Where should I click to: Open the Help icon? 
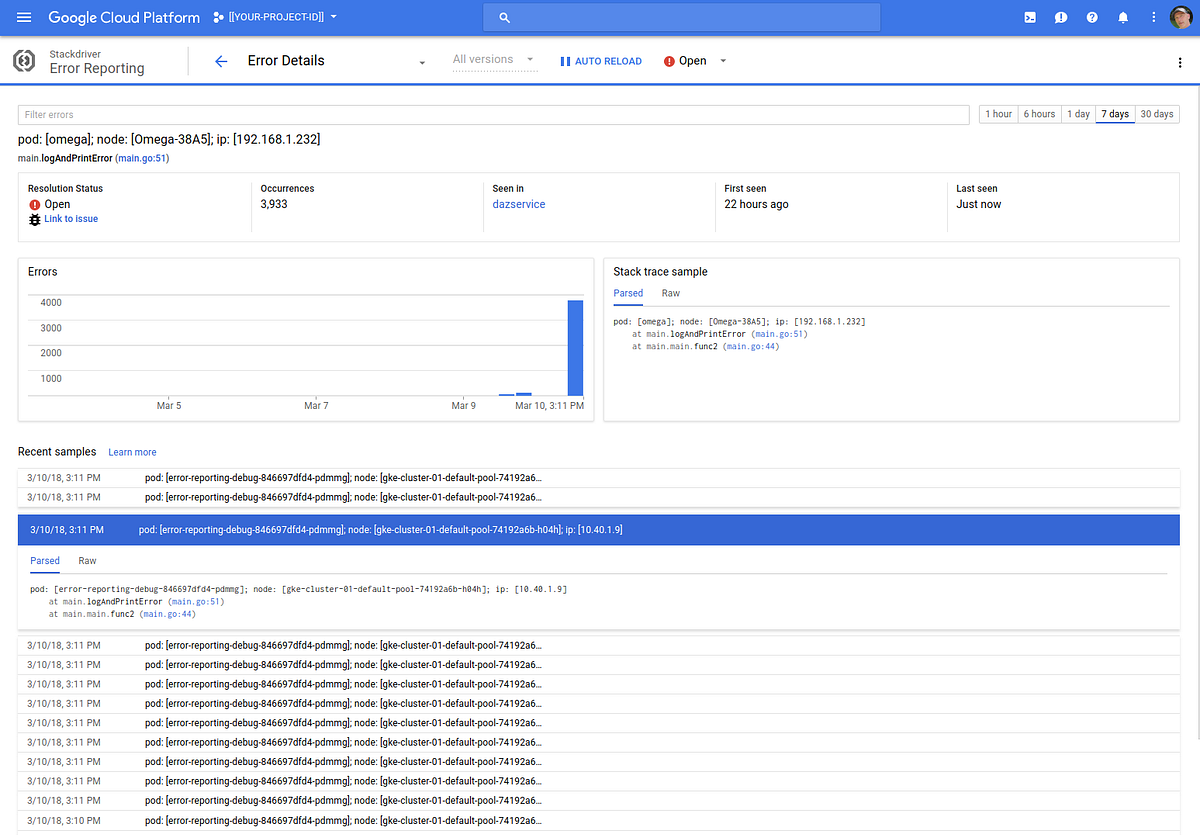(1092, 17)
